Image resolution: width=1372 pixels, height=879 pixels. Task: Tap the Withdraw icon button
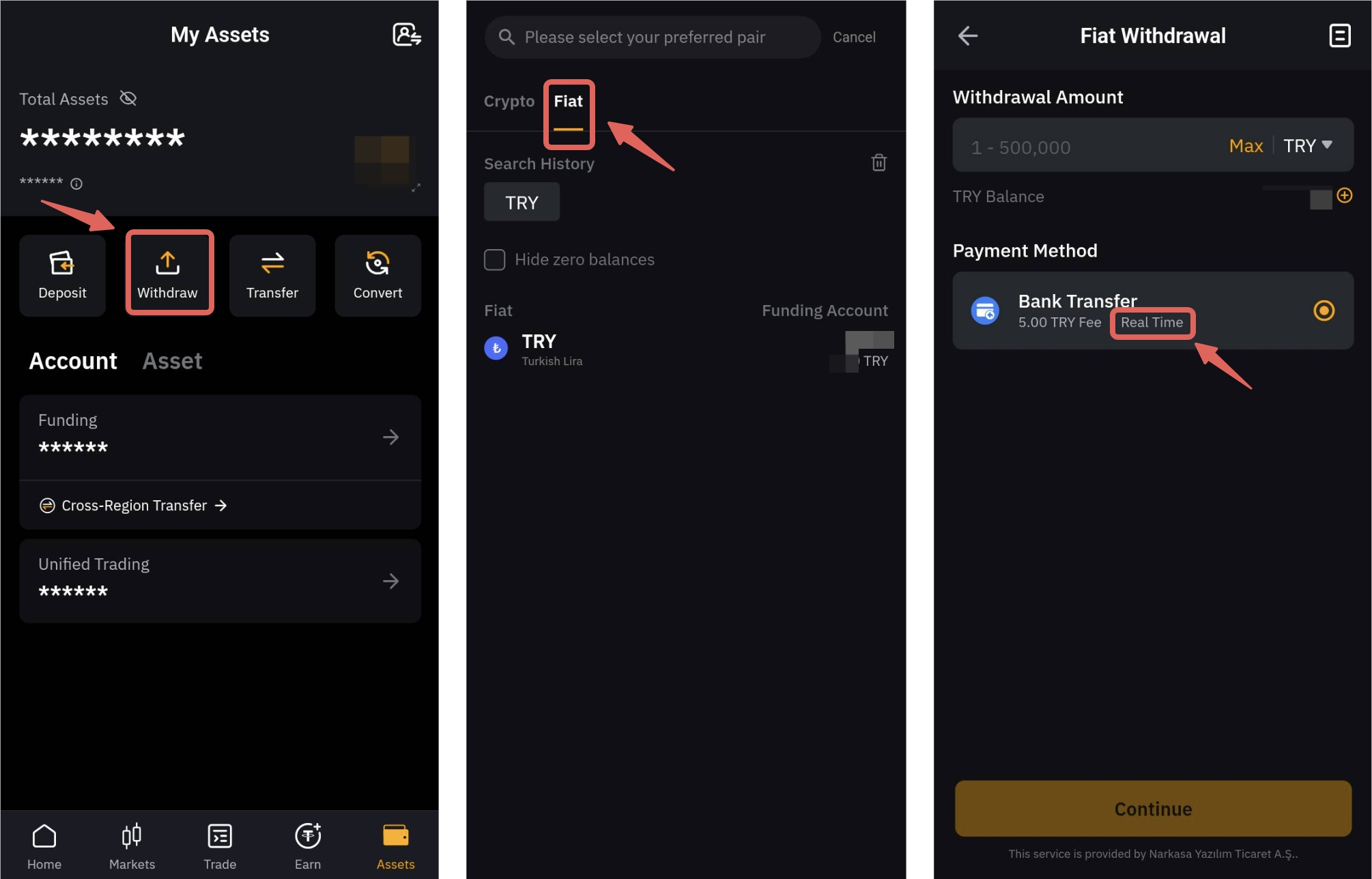[167, 274]
